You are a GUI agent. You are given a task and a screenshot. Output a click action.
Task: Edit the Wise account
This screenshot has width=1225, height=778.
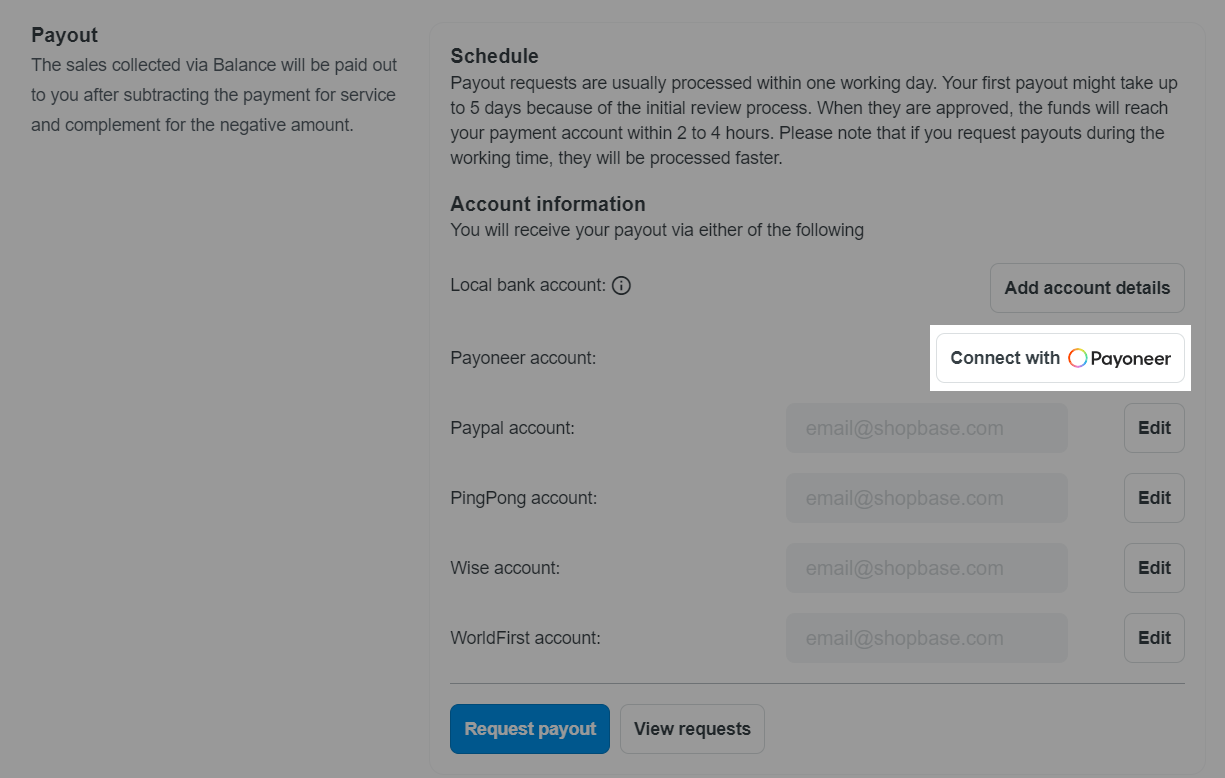coord(1154,568)
